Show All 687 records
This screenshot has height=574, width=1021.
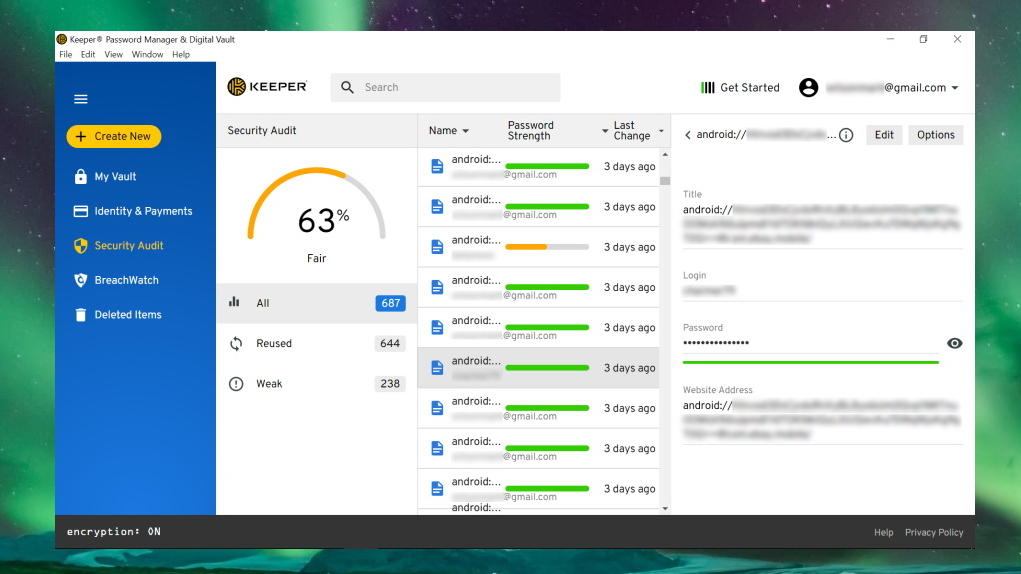(x=317, y=303)
